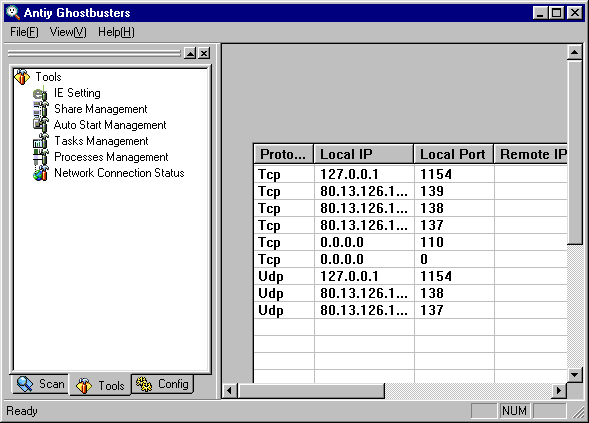Open the File(F) menu
Screen dimensions: 589x423
point(24,32)
